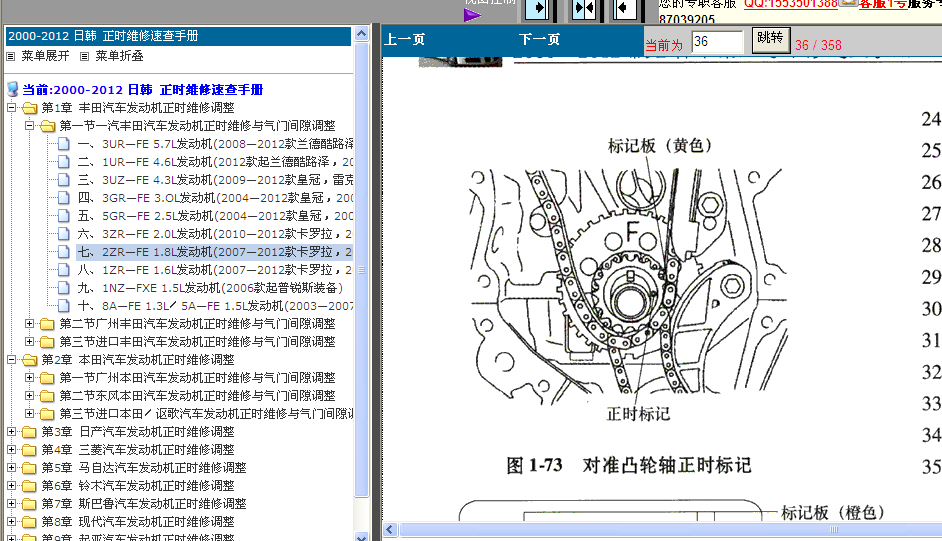Screen dimensions: 942x541
Task: Open 四、3GR-FE 3.0L发动机 entry
Action: [215, 198]
